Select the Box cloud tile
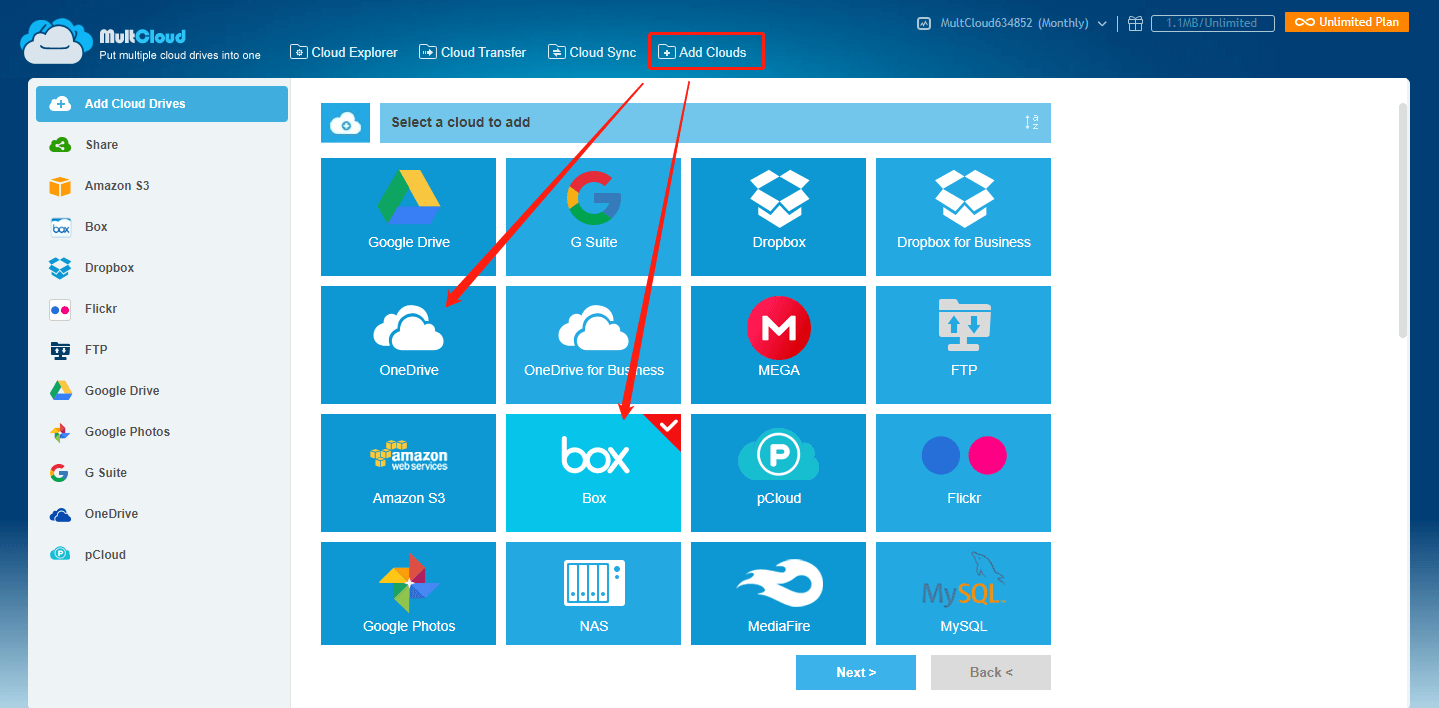This screenshot has height=708, width=1439. click(x=593, y=473)
